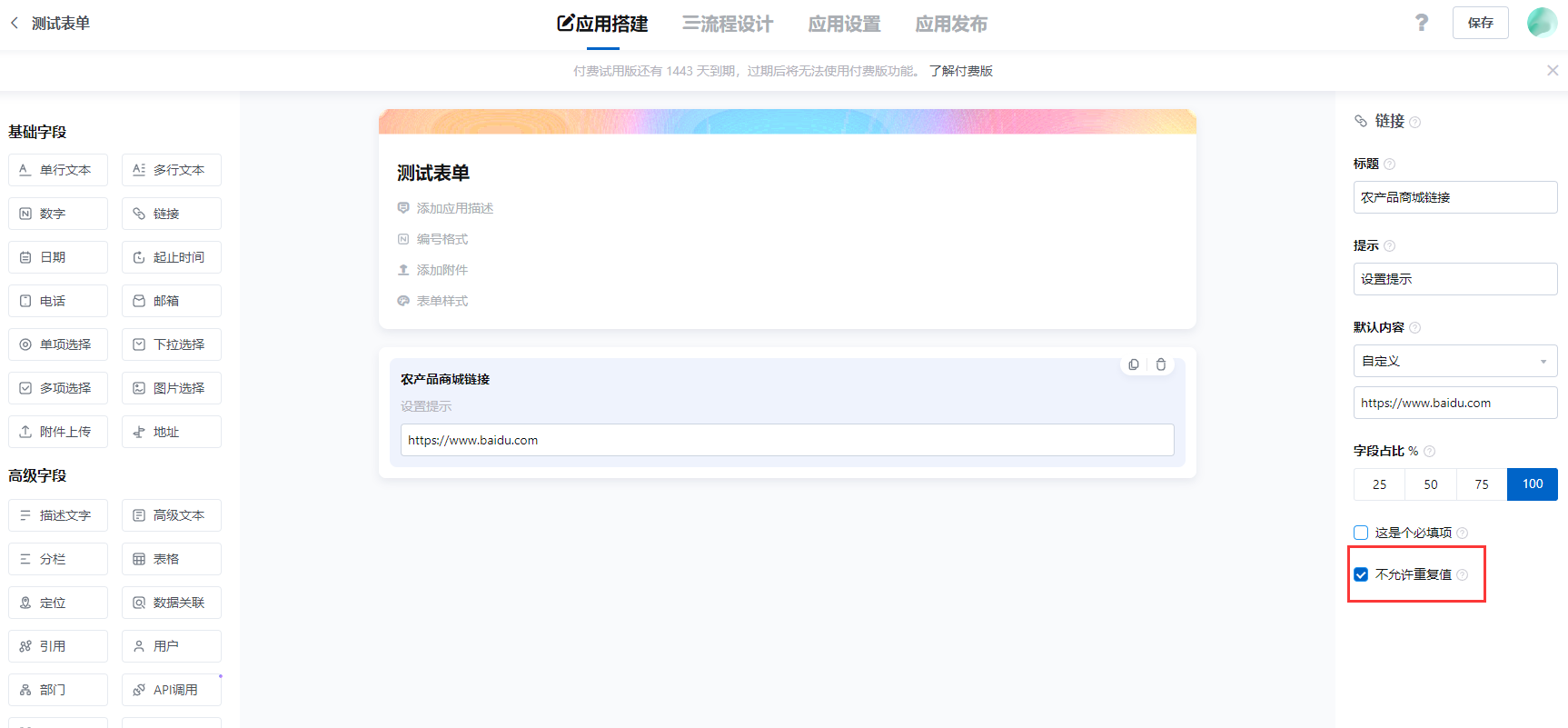Add a 分栏 layout field
The image size is (1568, 728).
(x=58, y=559)
